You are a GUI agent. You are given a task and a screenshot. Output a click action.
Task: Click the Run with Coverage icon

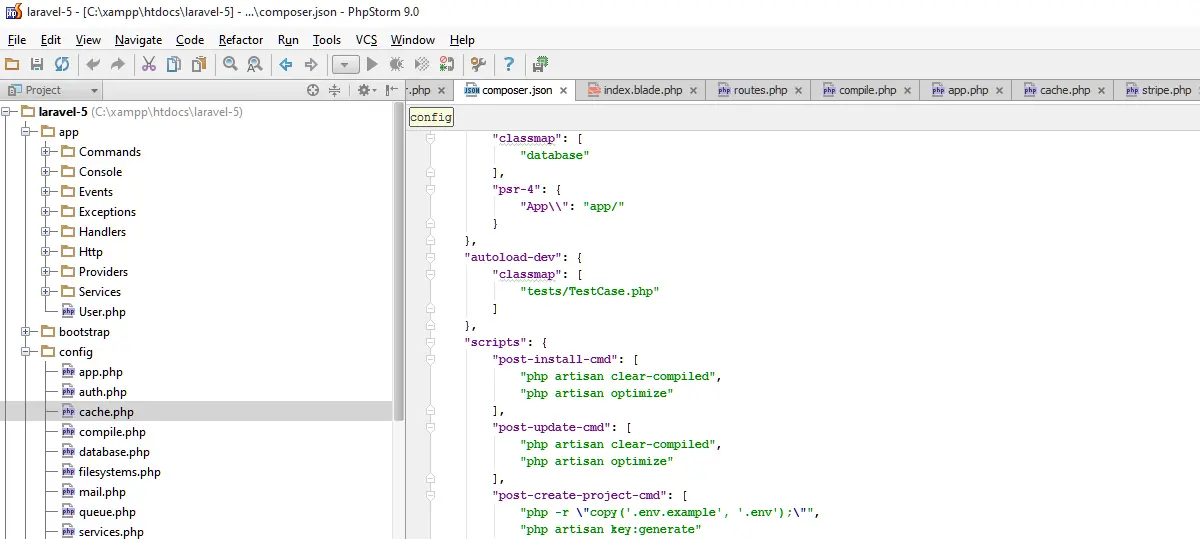422,64
